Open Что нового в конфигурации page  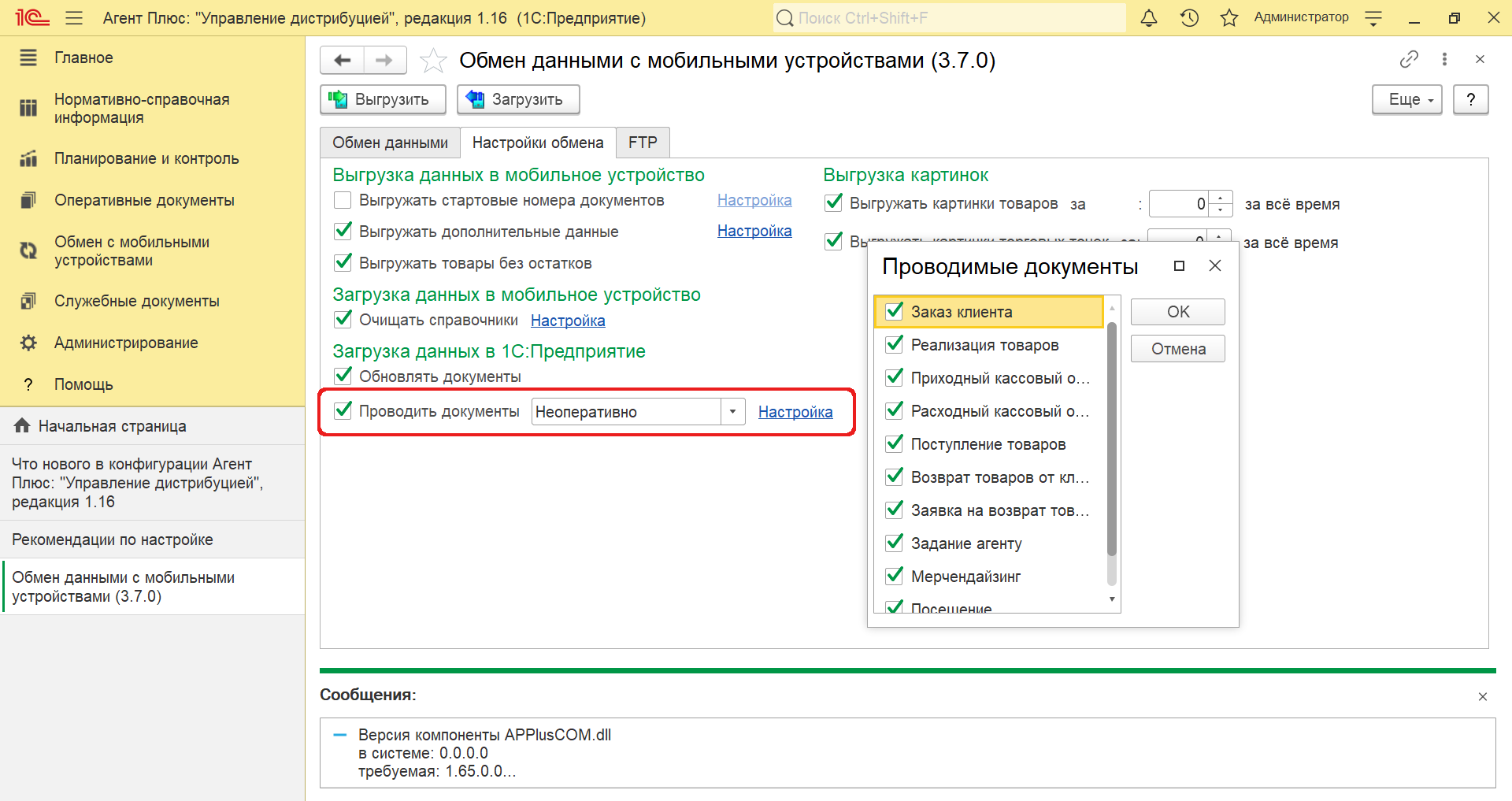pyautogui.click(x=152, y=483)
